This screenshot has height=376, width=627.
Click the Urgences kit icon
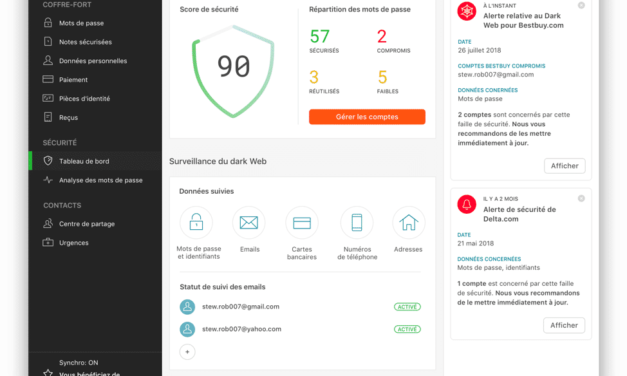pos(48,242)
